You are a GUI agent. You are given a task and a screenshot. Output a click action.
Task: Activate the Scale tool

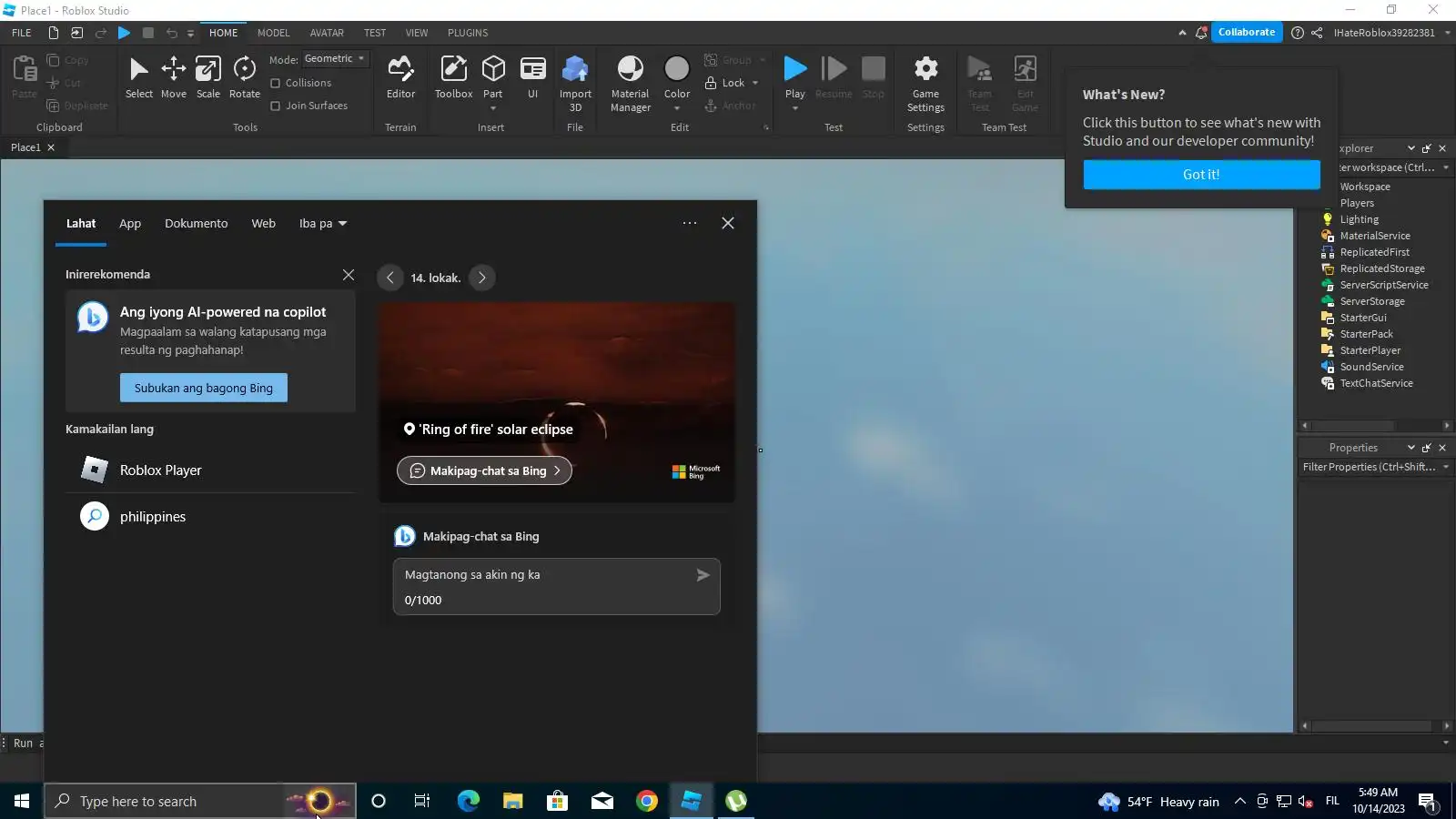[208, 77]
